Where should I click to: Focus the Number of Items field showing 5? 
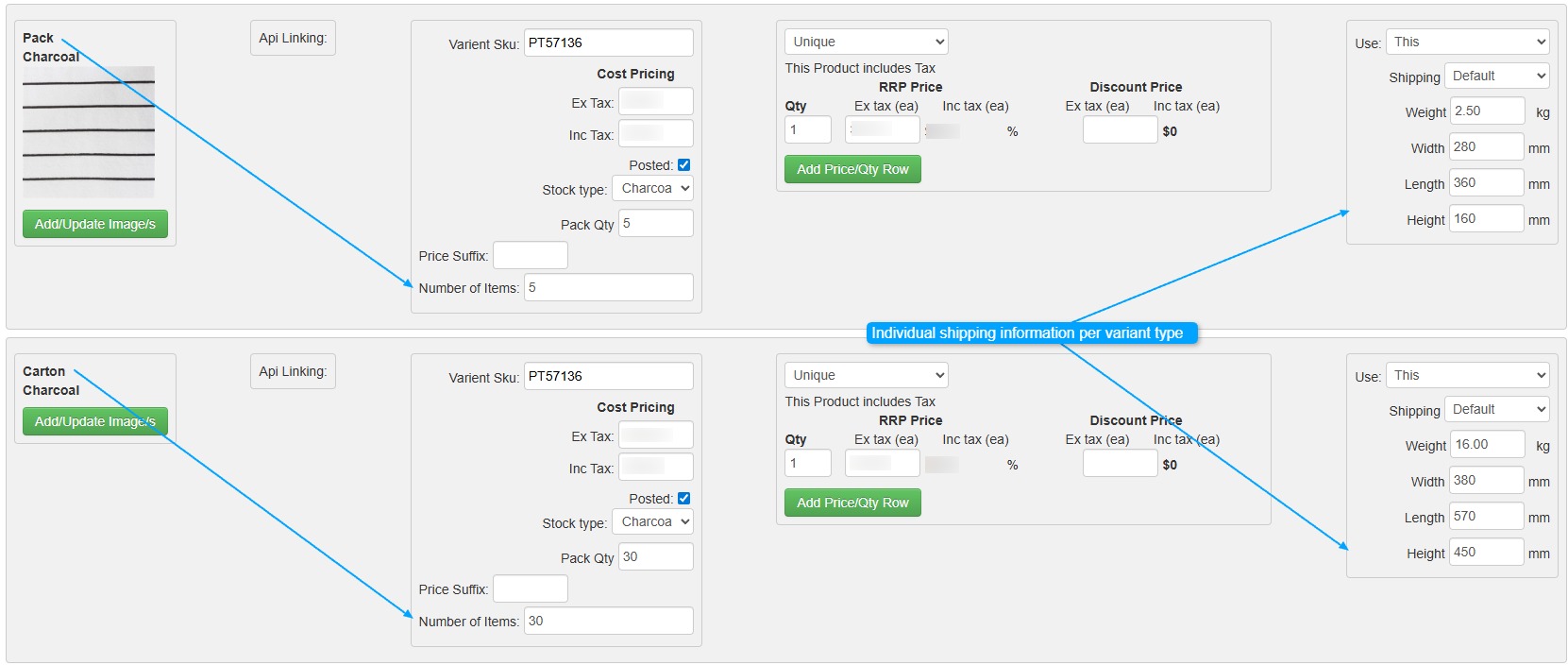(x=608, y=288)
